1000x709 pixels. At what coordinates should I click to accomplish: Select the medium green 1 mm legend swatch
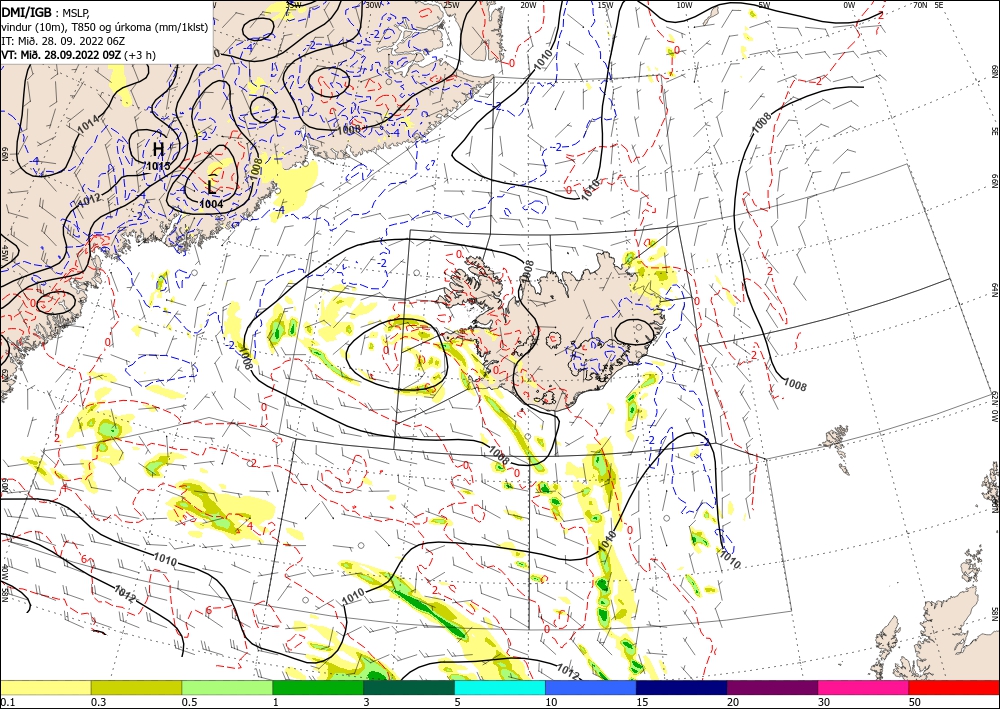[x=318, y=687]
